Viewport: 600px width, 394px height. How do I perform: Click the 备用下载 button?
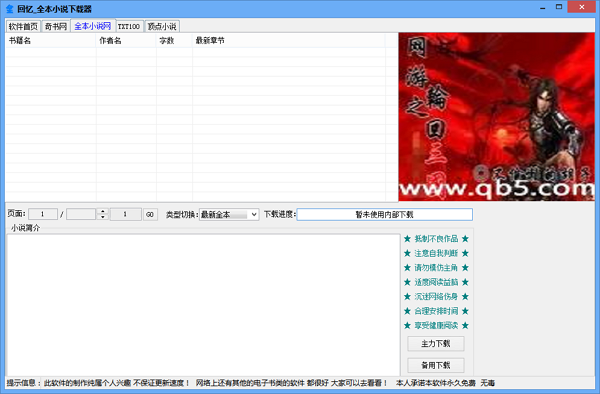click(436, 365)
